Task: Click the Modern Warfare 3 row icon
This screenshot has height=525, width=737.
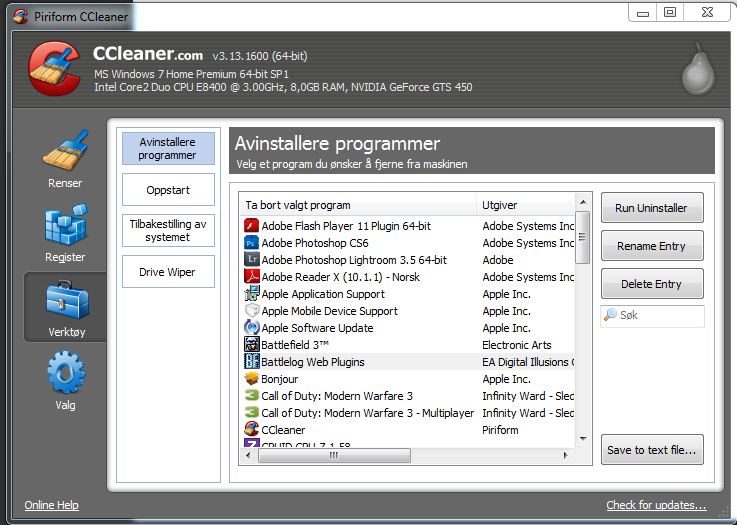Action: 251,396
